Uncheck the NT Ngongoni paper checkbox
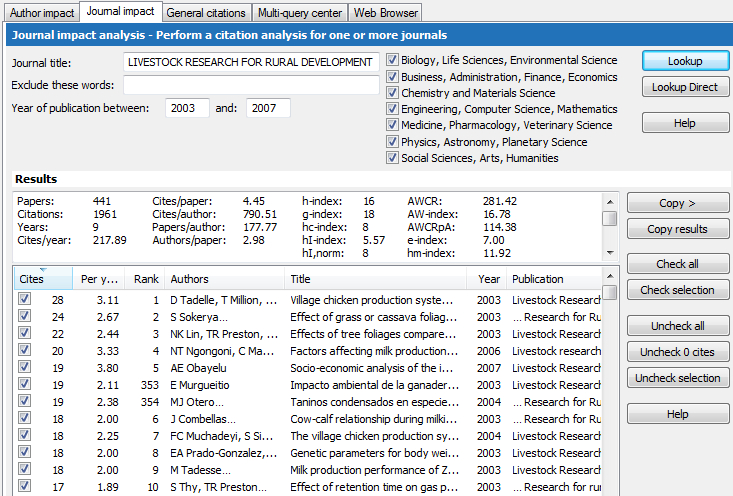 pos(24,350)
